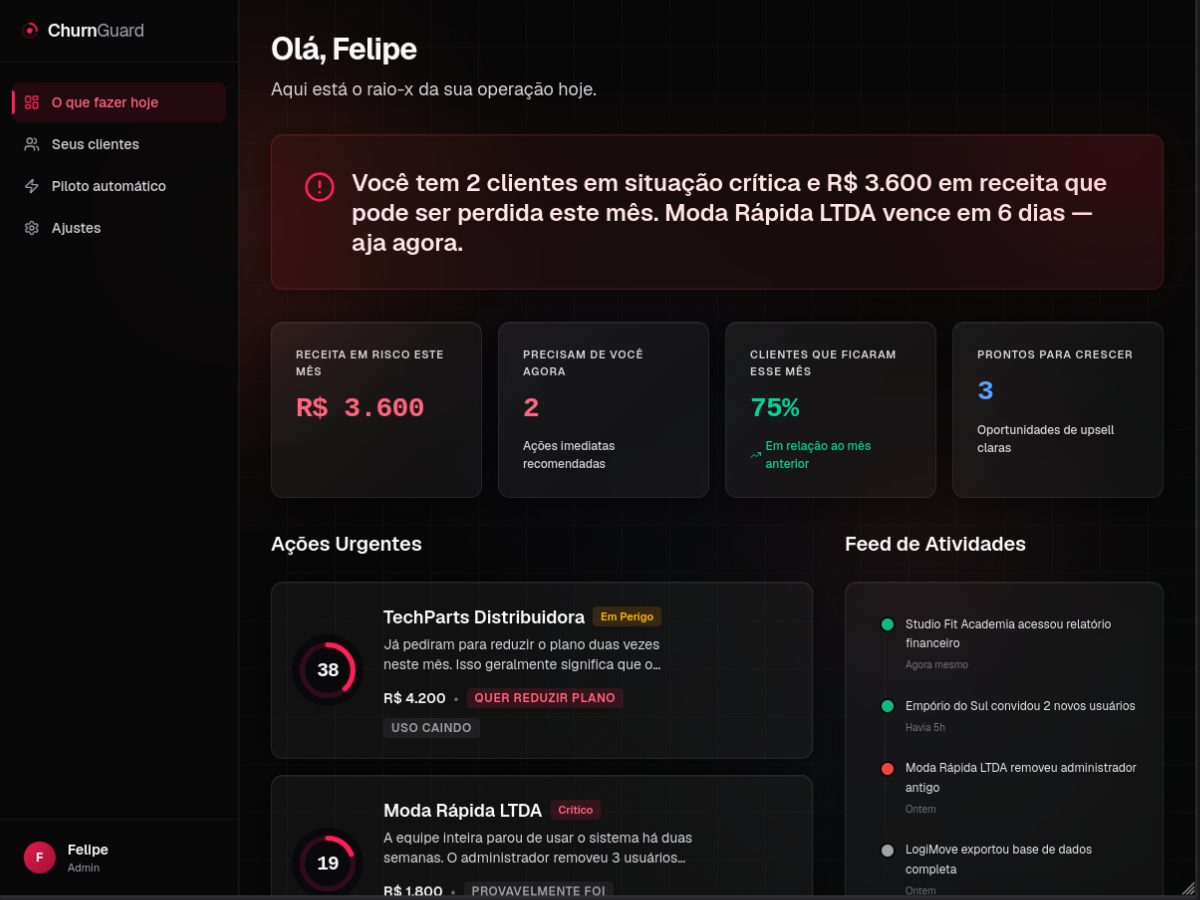Image resolution: width=1200 pixels, height=900 pixels.
Task: Click the red dot beside the Moda Rápida LTDA activity
Action: pos(887,768)
